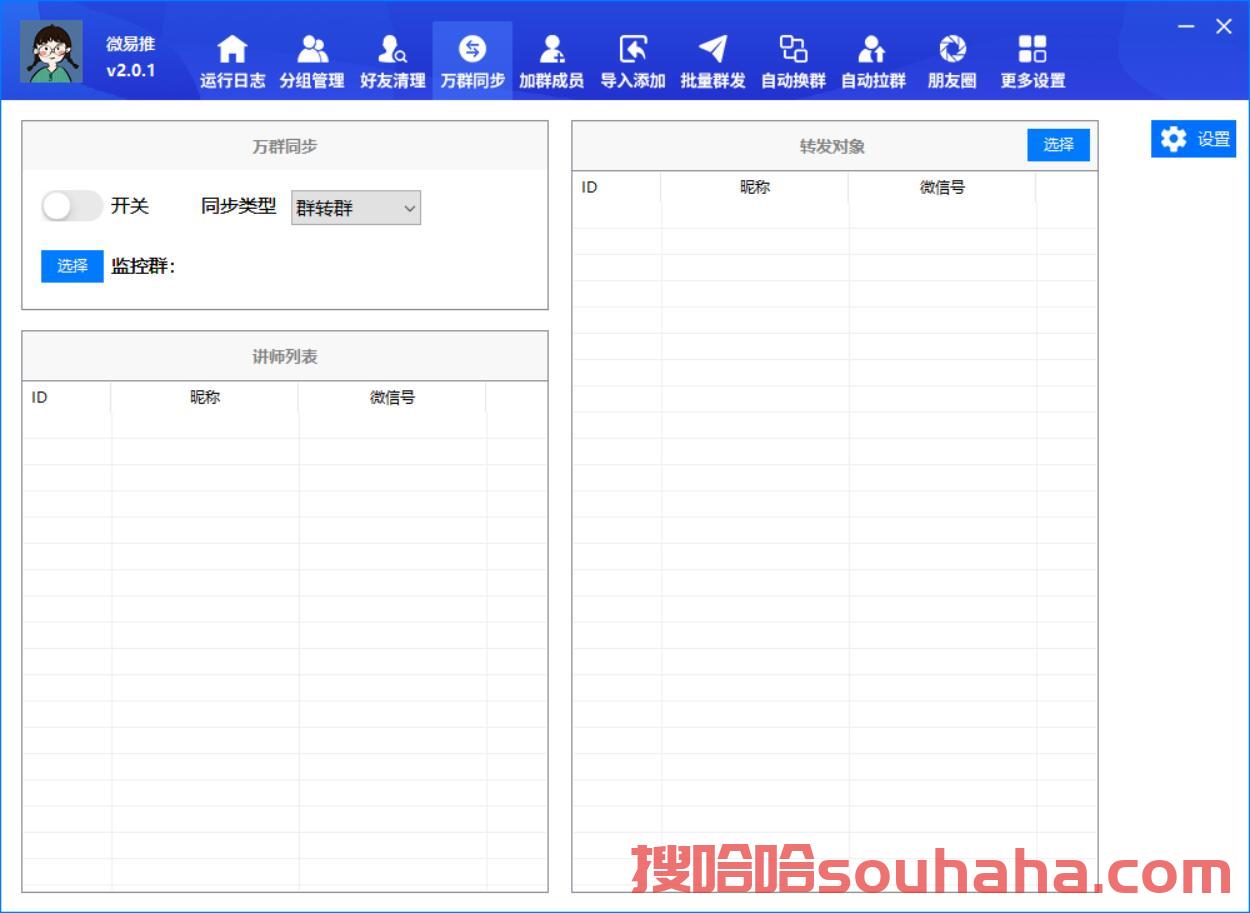
Task: Open 朋友圈 moments icon
Action: (x=952, y=49)
